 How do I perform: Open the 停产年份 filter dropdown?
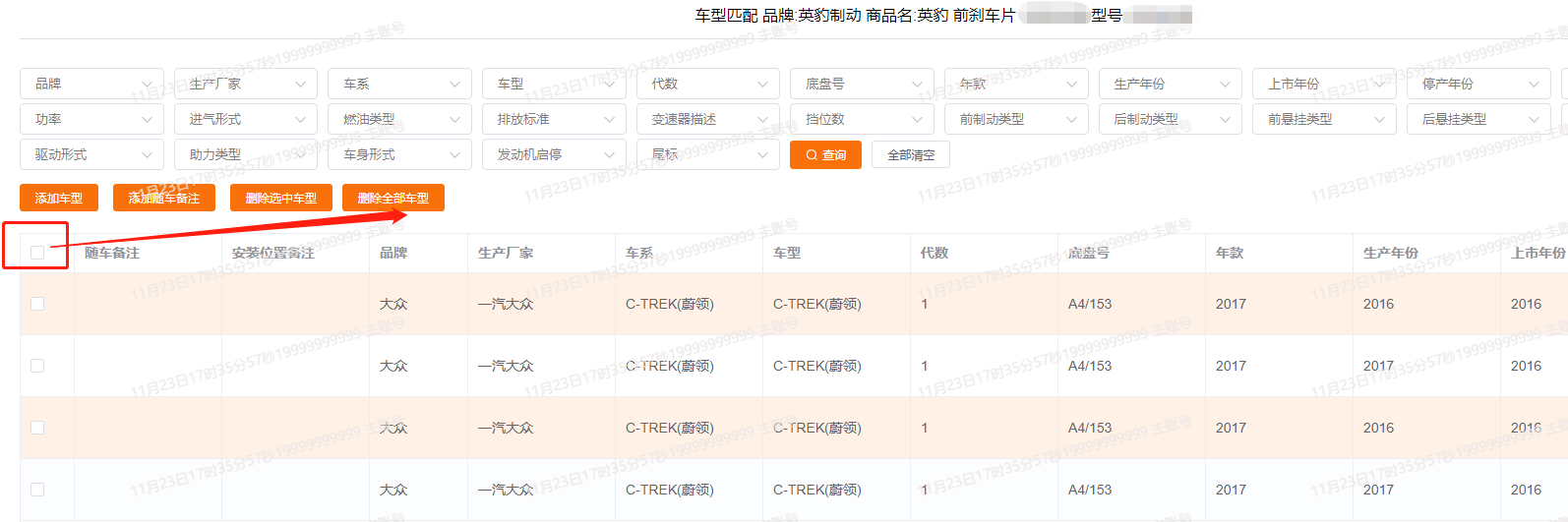[x=1478, y=84]
